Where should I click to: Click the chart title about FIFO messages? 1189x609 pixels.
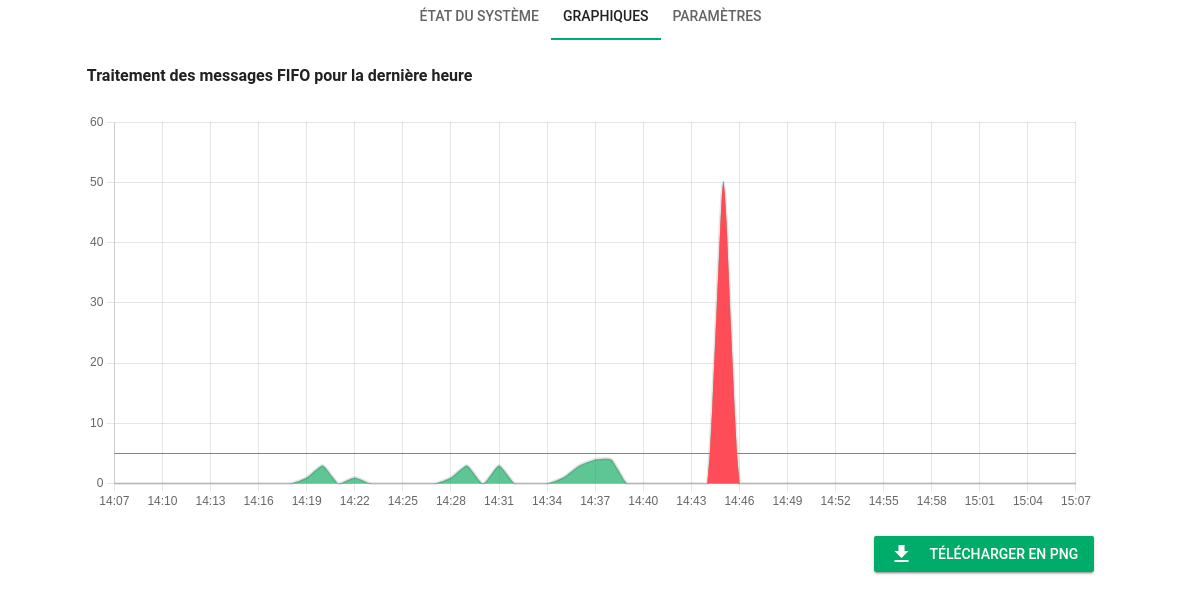(x=280, y=75)
